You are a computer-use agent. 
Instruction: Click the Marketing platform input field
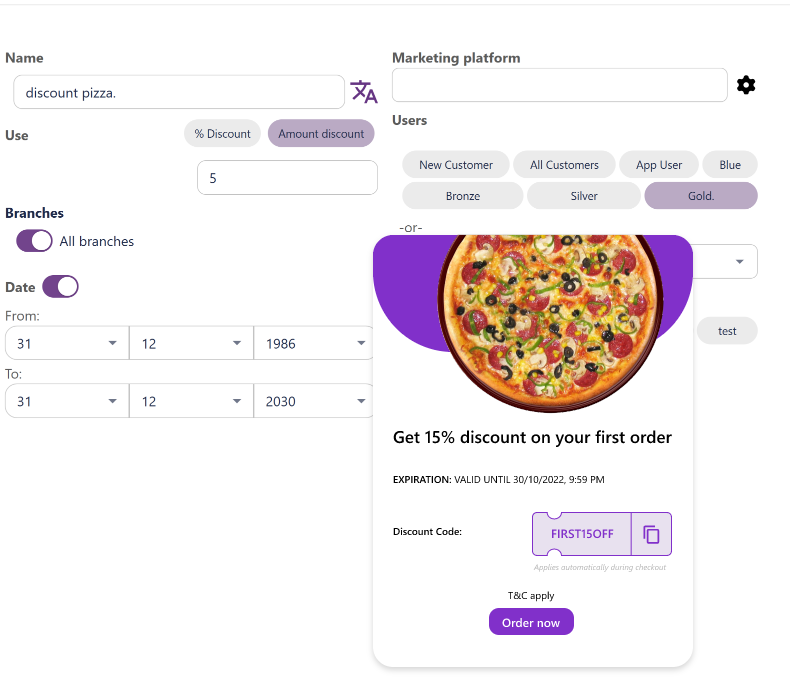[560, 85]
